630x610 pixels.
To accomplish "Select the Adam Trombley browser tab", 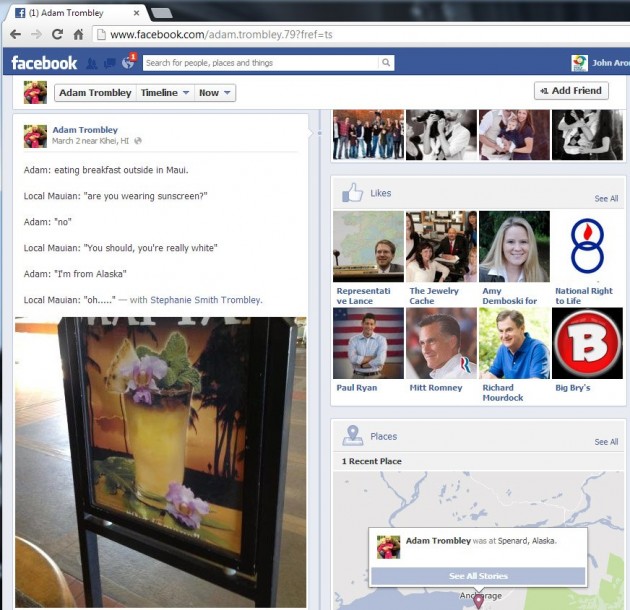I will (x=73, y=12).
